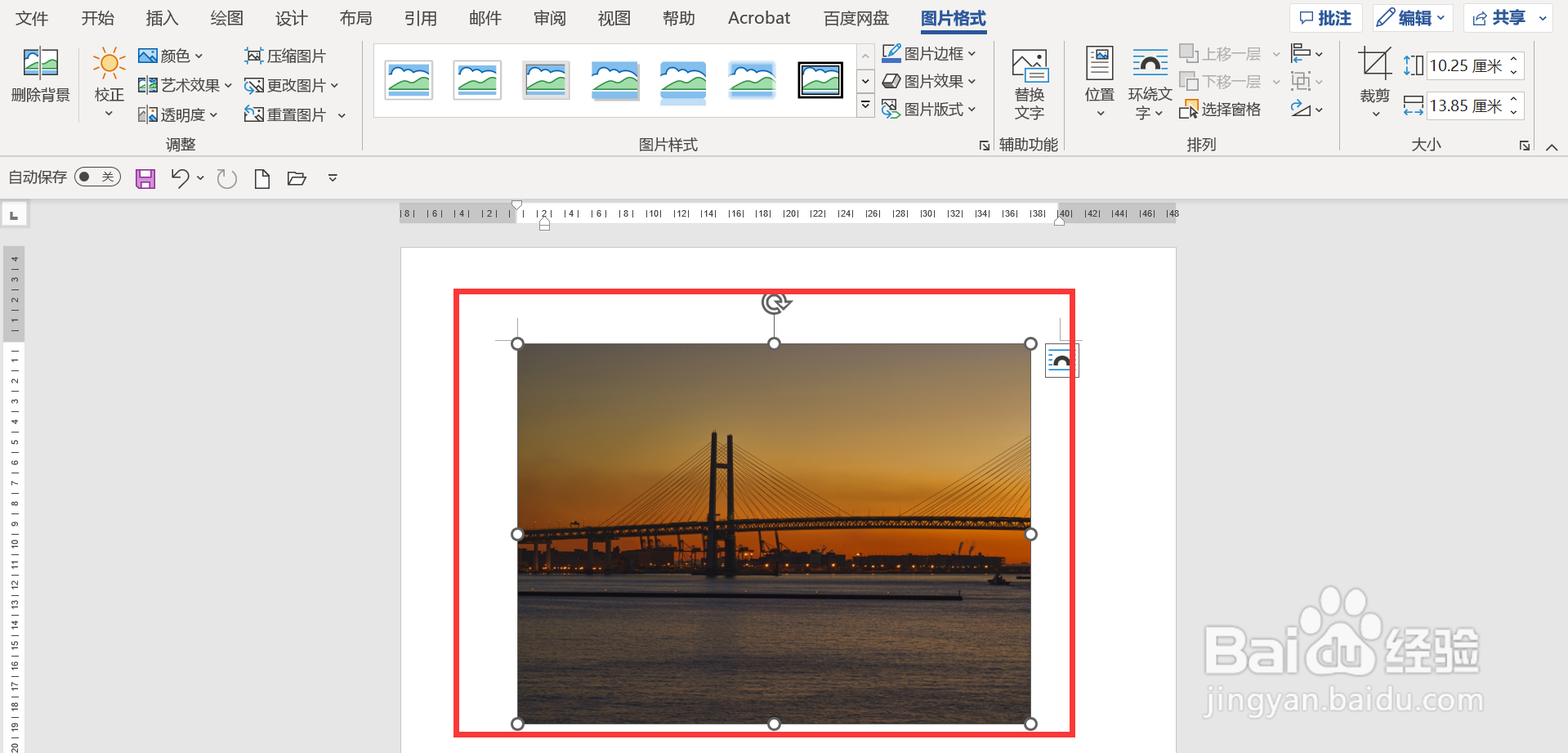This screenshot has height=753, width=1568.
Task: Decrease the picture width with down stepper
Action: (1514, 112)
